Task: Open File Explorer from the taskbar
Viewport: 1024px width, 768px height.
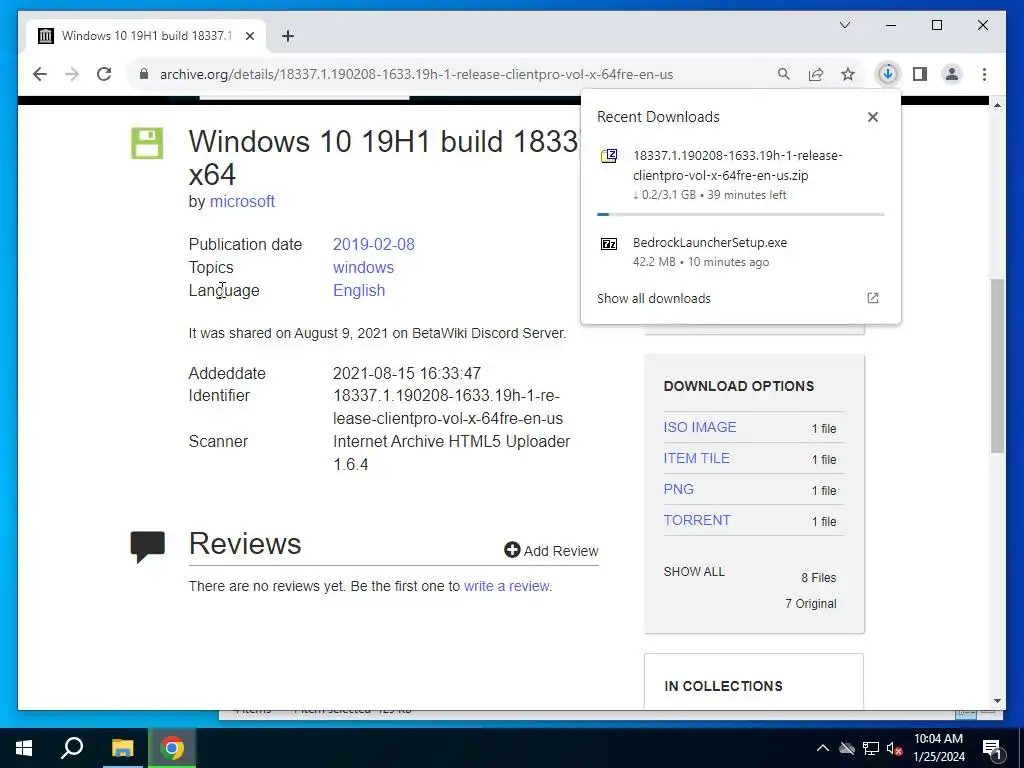Action: point(122,748)
